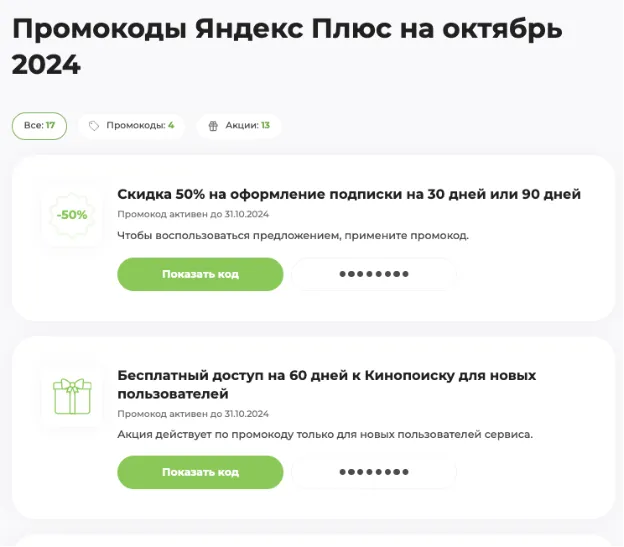Click the small gift icon beside Акции
The height and width of the screenshot is (547, 624).
point(213,126)
